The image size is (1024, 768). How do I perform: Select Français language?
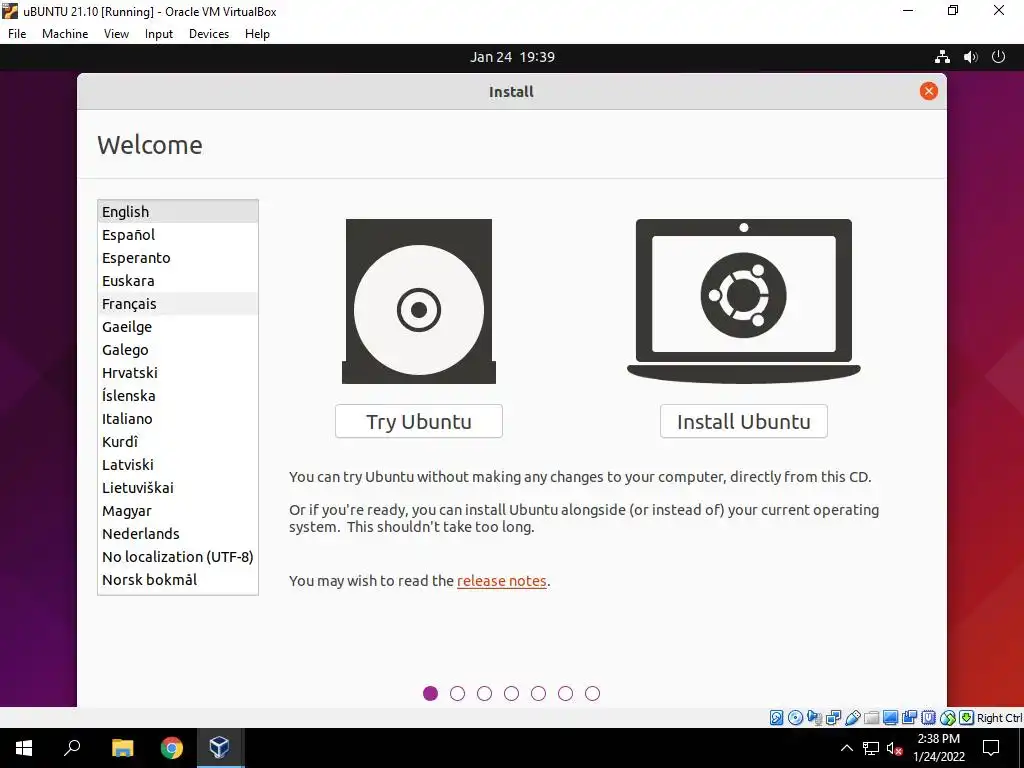pos(178,304)
